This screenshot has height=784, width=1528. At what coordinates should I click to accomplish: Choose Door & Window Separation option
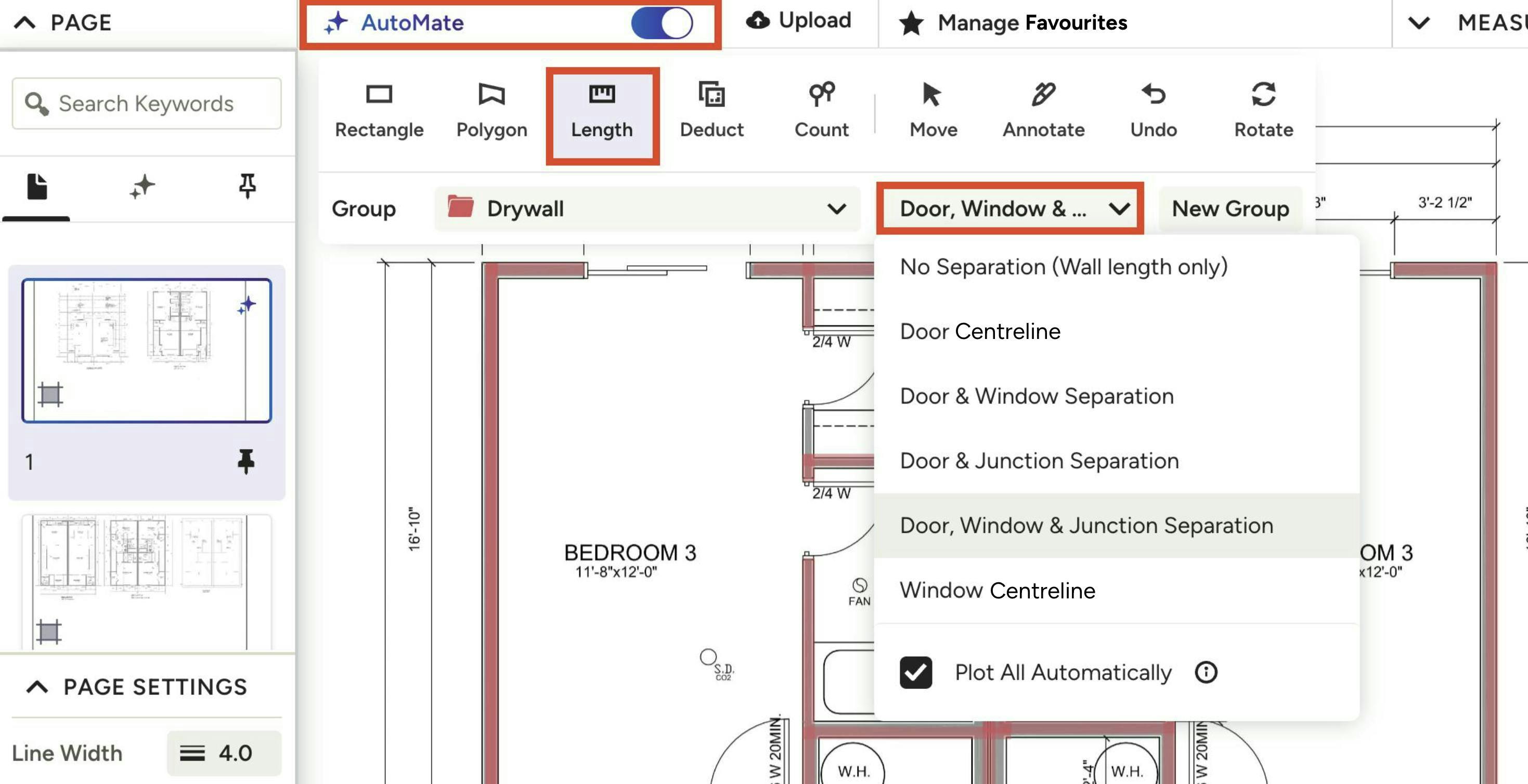pyautogui.click(x=1037, y=396)
